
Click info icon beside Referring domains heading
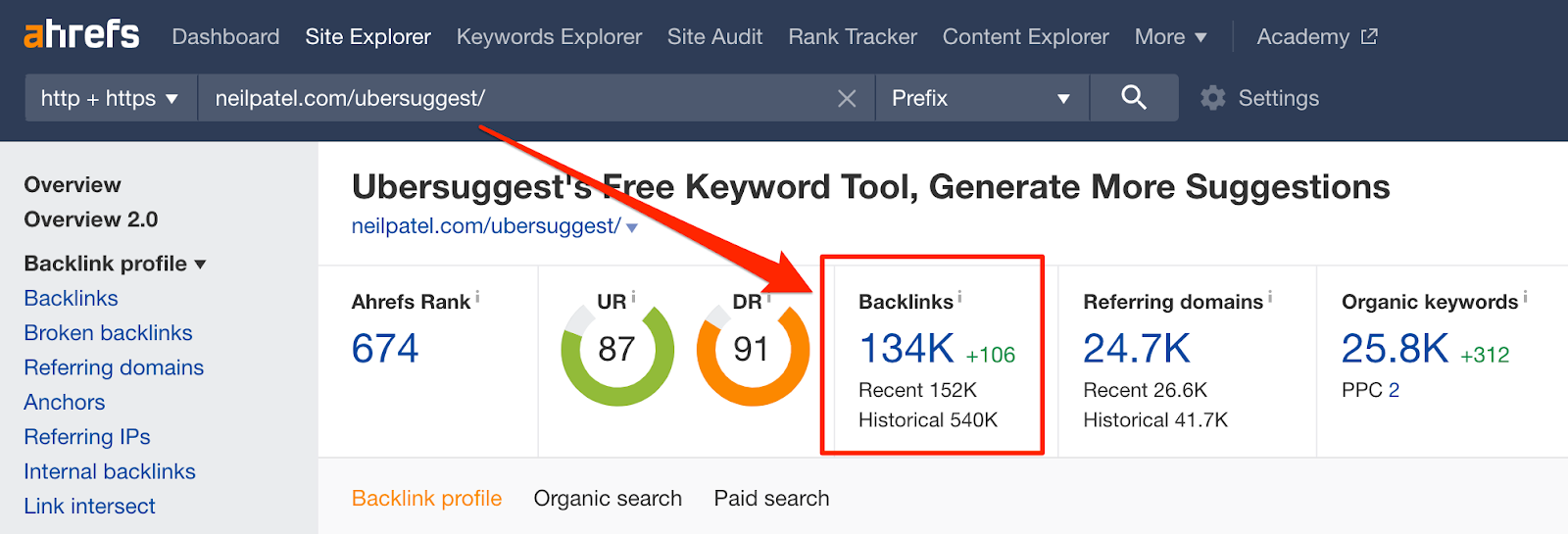click(1270, 296)
